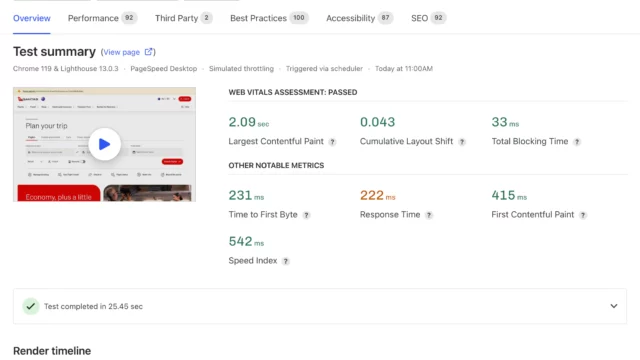Play the page load video

click(104, 144)
